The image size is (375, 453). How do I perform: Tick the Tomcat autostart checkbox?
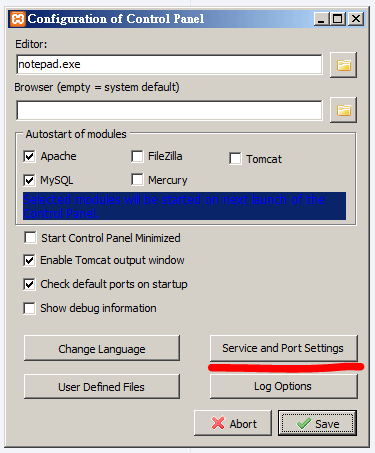235,159
